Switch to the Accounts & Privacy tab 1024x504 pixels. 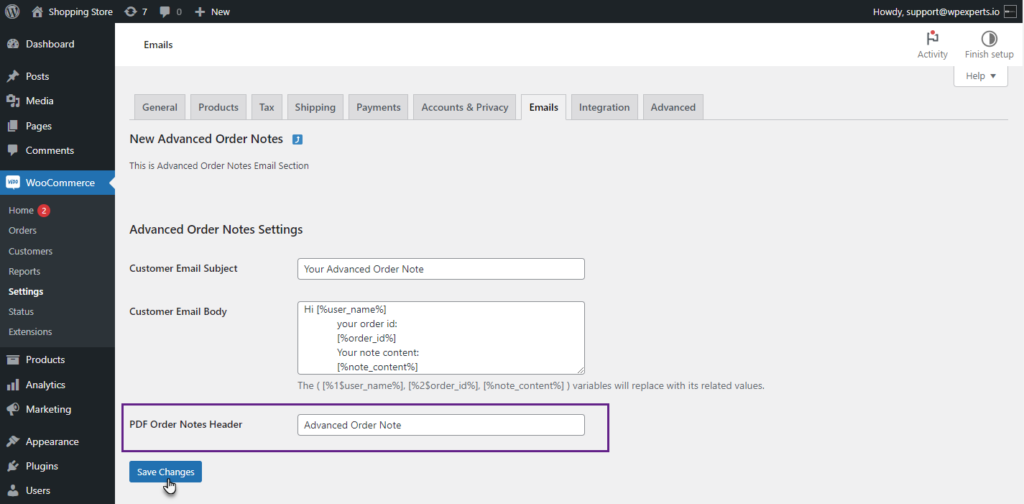coord(464,107)
